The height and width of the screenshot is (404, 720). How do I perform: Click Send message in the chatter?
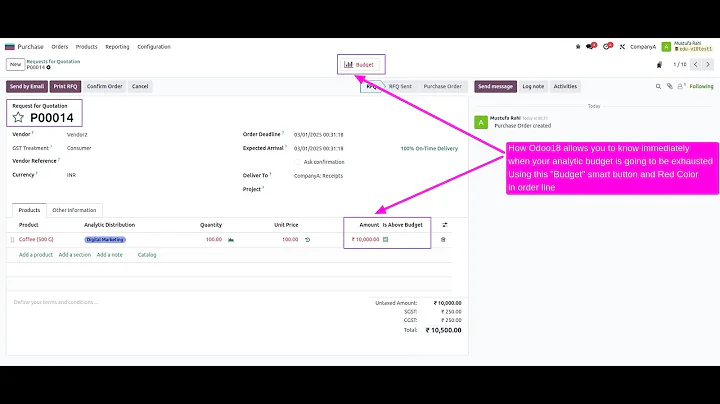495,86
